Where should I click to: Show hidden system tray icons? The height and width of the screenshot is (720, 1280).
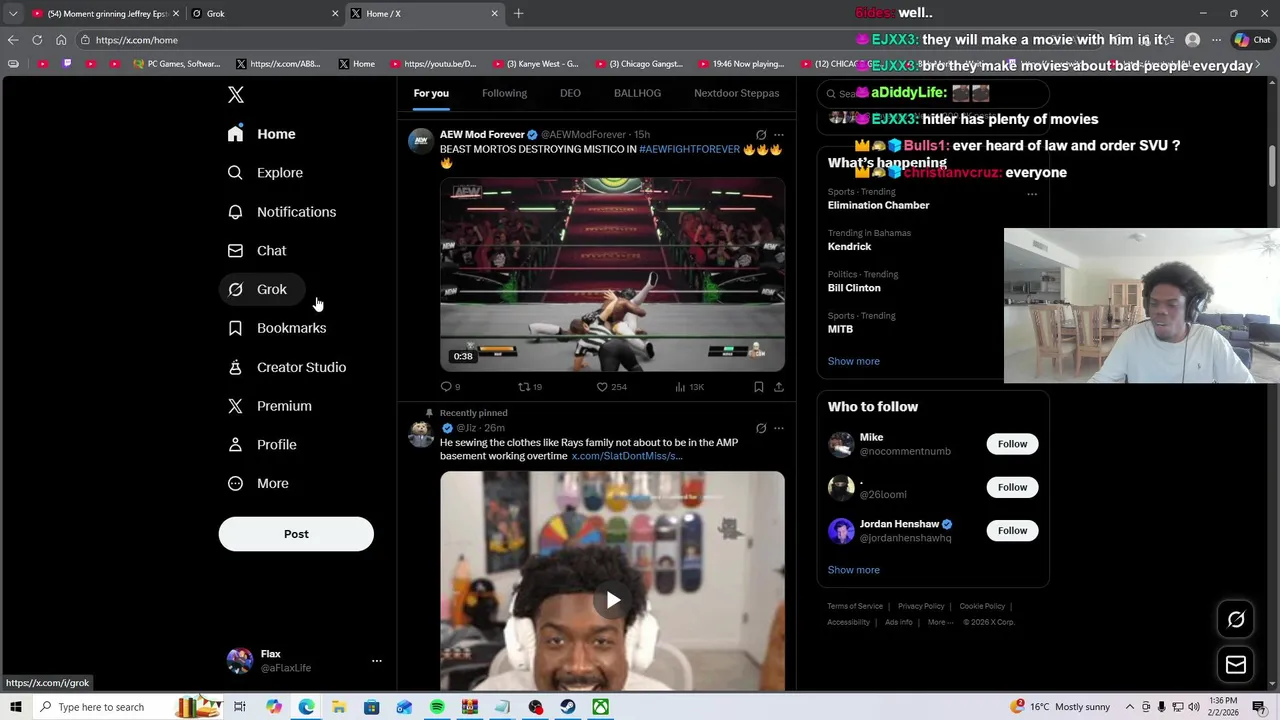point(1128,707)
